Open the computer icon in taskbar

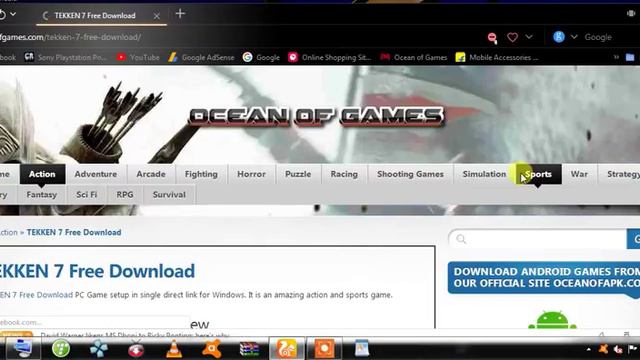pos(23,349)
